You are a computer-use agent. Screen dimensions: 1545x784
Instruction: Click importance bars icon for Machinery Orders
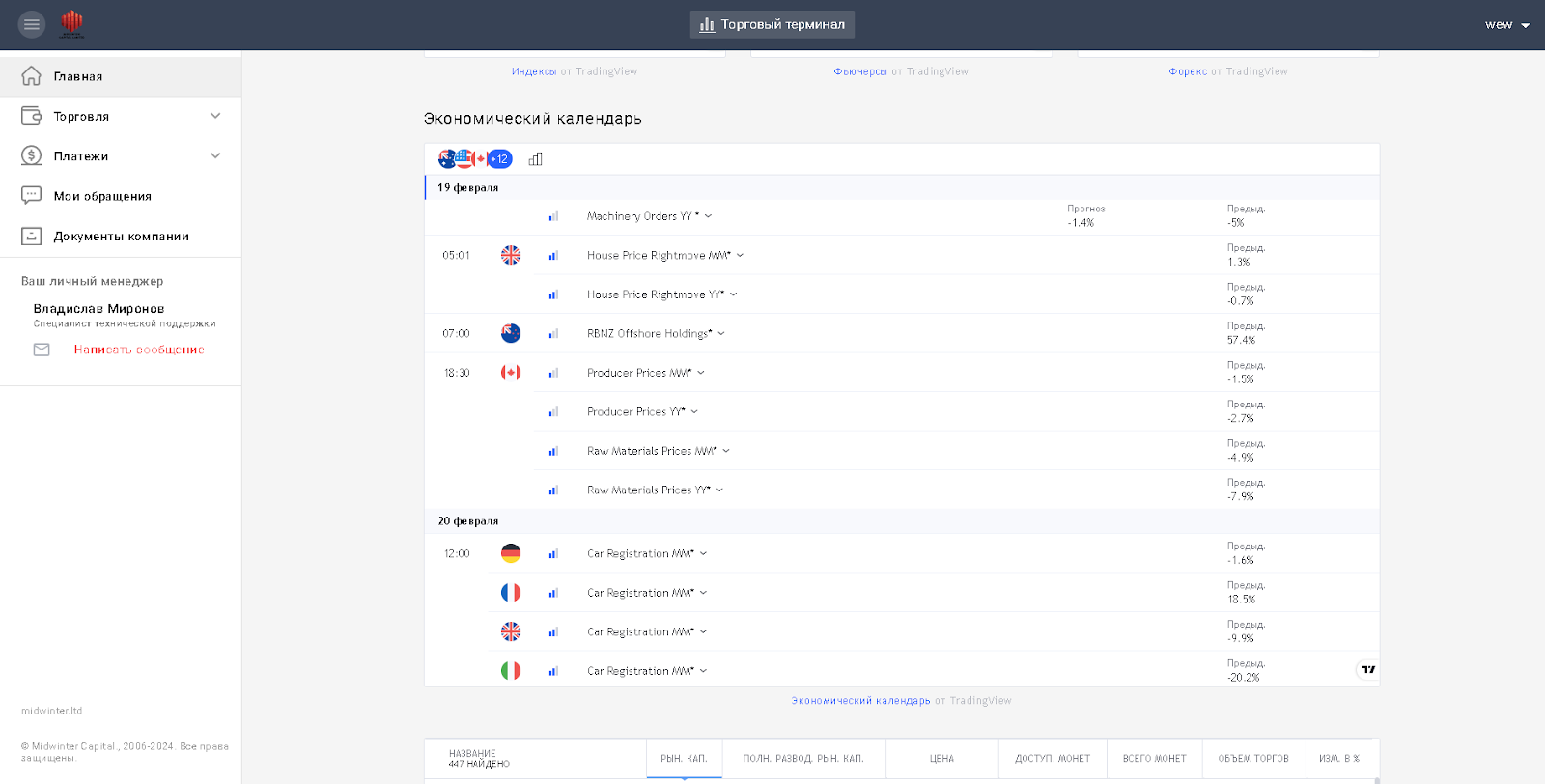tap(553, 216)
